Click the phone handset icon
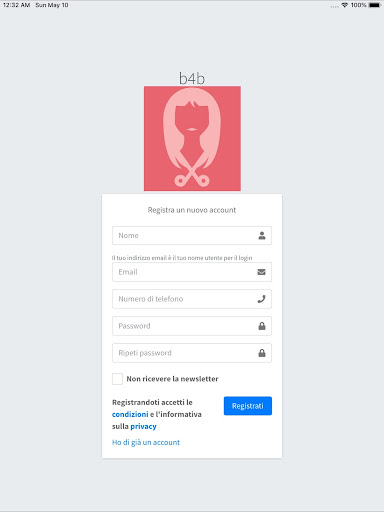 click(262, 299)
